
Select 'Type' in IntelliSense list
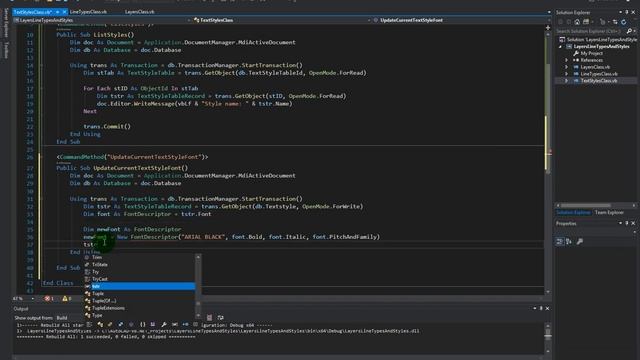(140, 316)
